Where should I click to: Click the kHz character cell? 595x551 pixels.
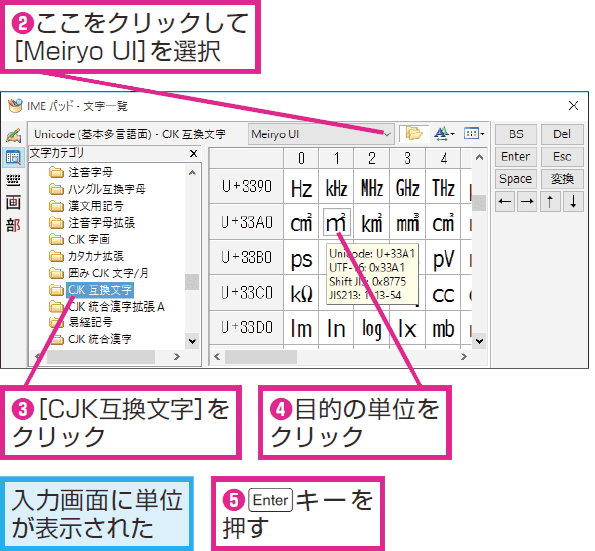point(337,187)
